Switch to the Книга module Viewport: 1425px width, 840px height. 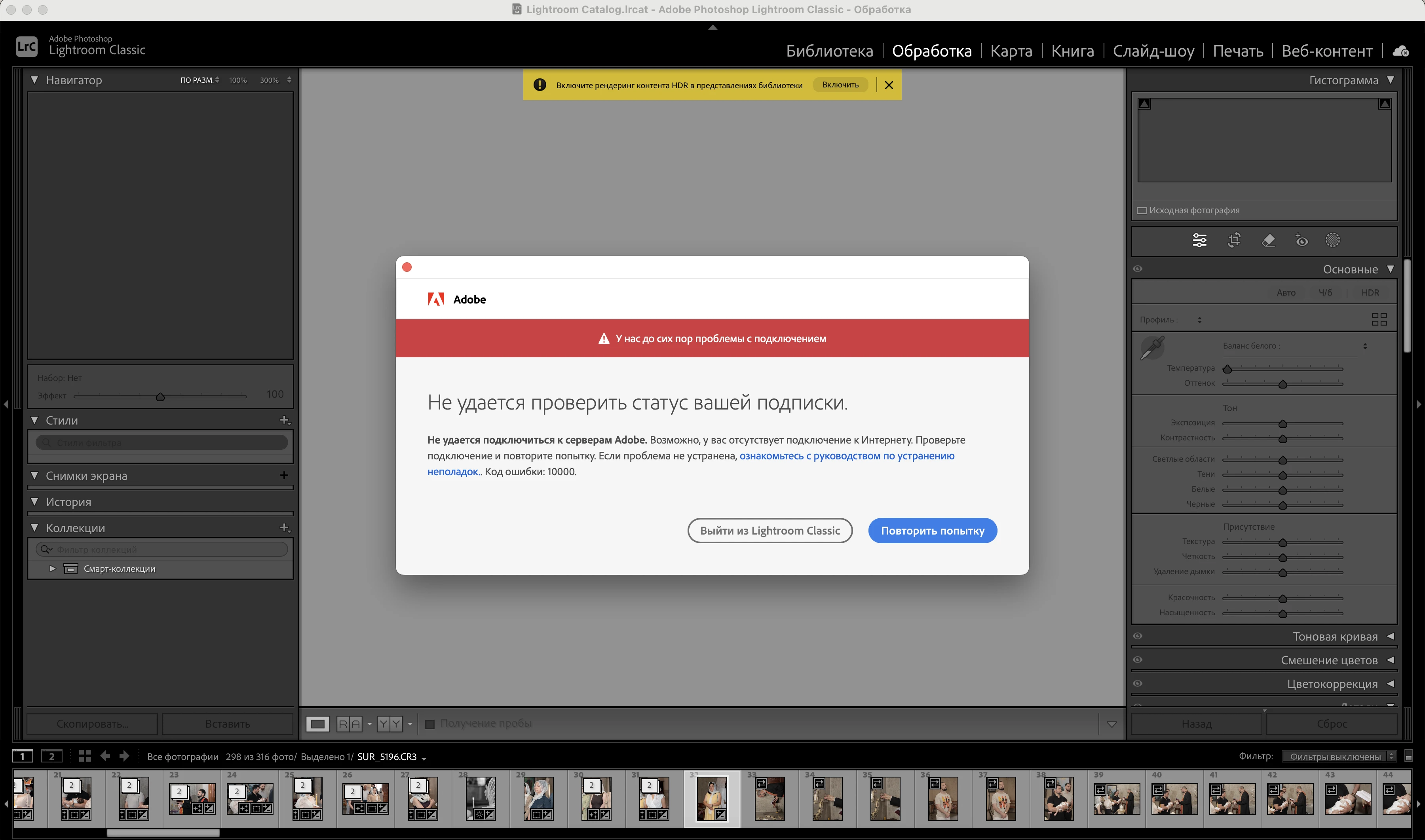click(1072, 51)
